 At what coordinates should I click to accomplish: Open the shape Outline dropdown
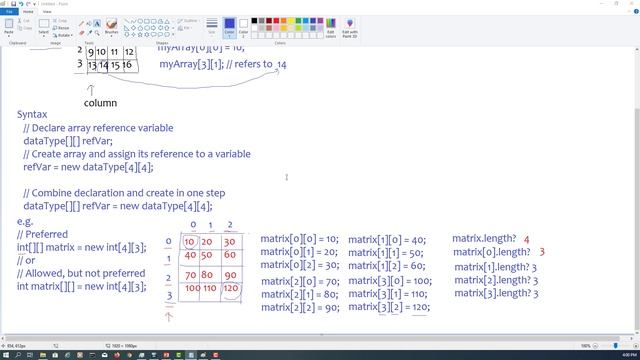[x=188, y=20]
